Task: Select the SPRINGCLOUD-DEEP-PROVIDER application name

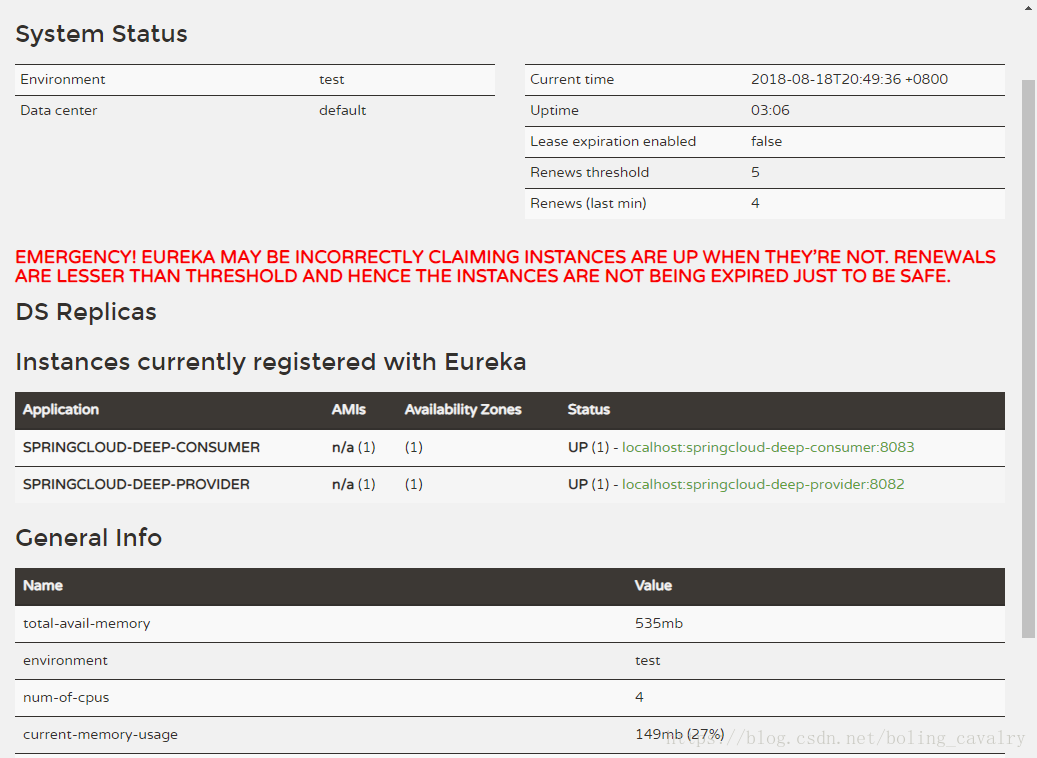Action: click(136, 484)
